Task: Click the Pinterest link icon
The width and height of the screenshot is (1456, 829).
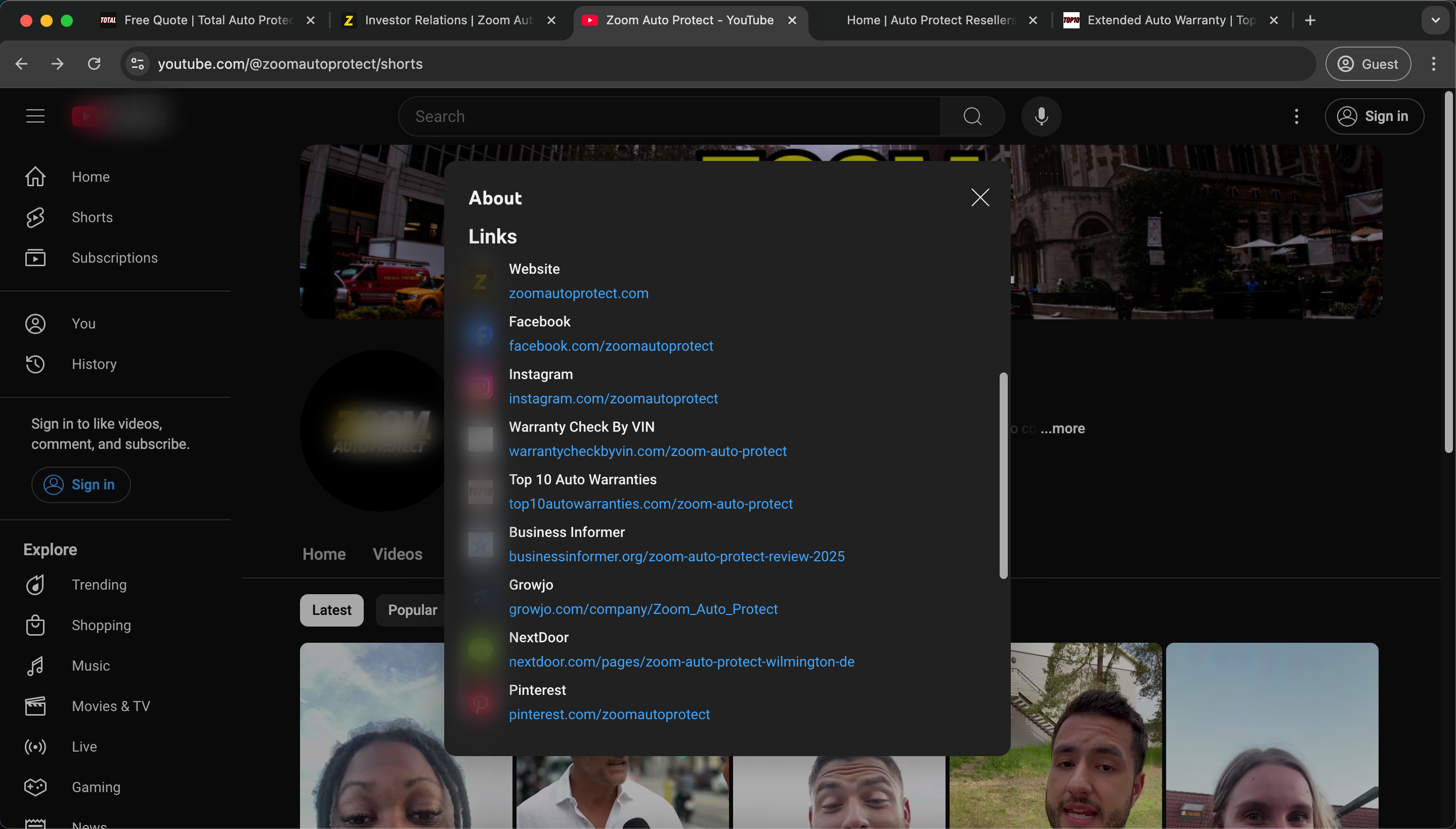Action: tap(480, 702)
